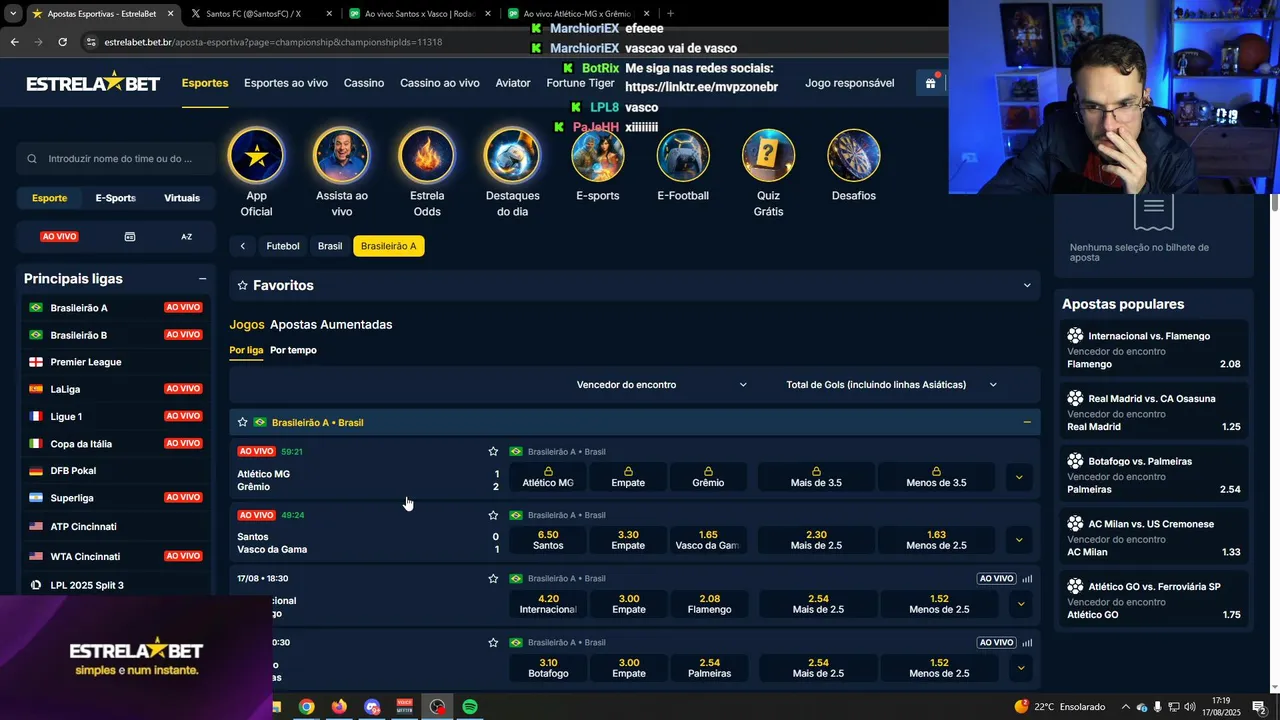This screenshot has height=720, width=1280.
Task: Open Premier League in sidebar
Action: (116, 362)
